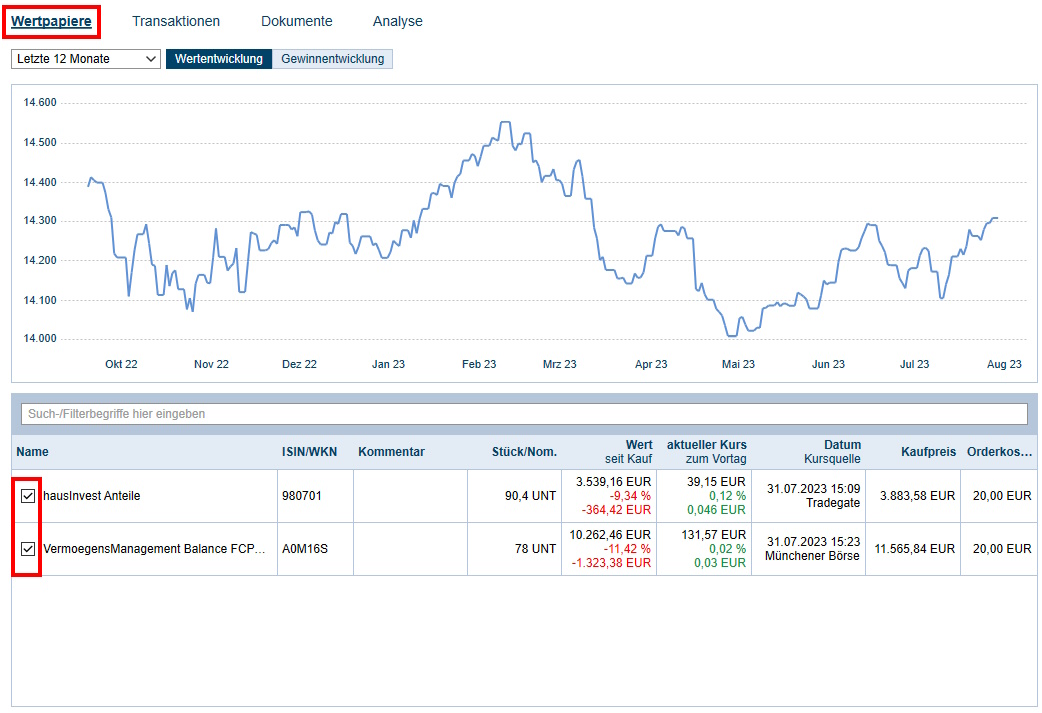This screenshot has height=713, width=1042.
Task: Open the Dokumente tab
Action: coord(296,21)
